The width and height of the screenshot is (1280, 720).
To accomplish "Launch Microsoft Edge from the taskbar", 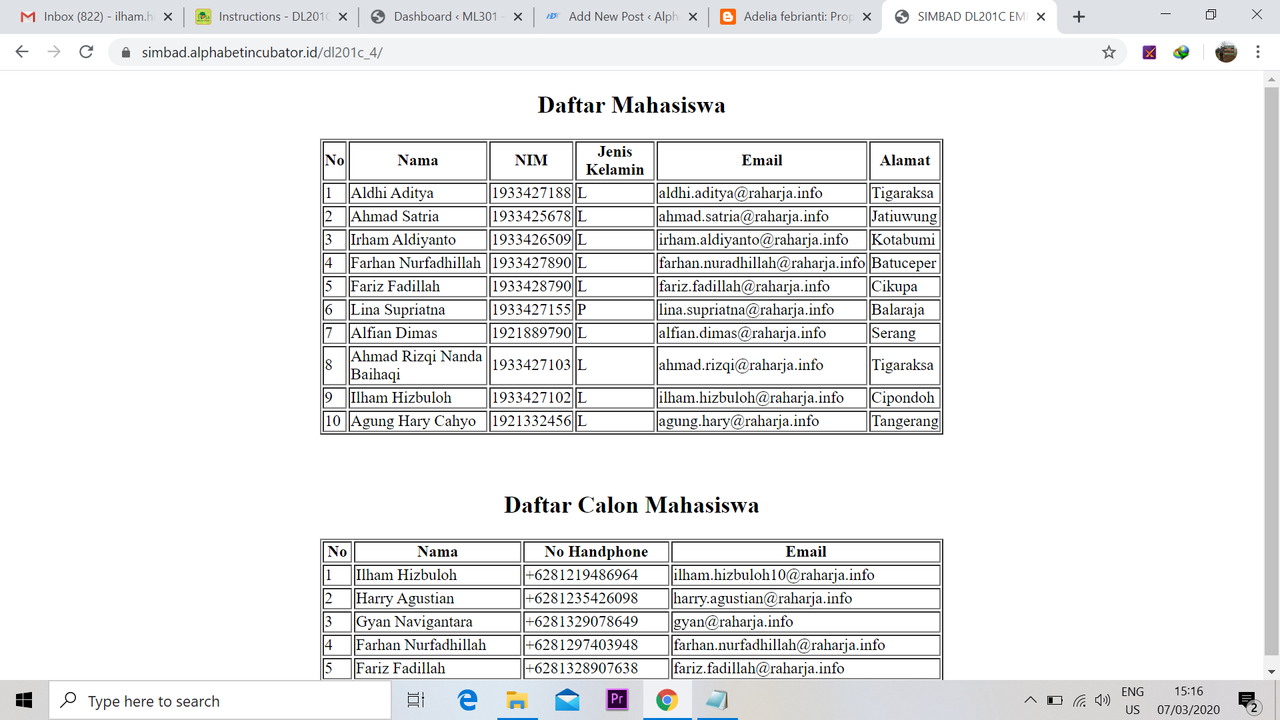I will (467, 700).
